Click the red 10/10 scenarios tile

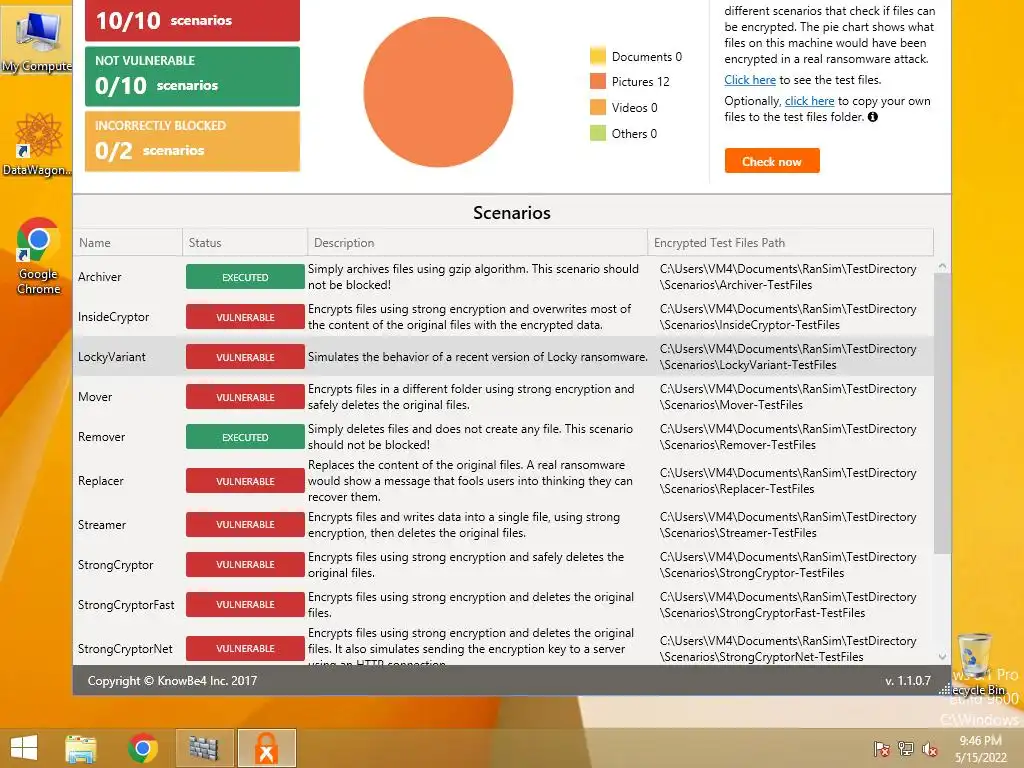(192, 20)
